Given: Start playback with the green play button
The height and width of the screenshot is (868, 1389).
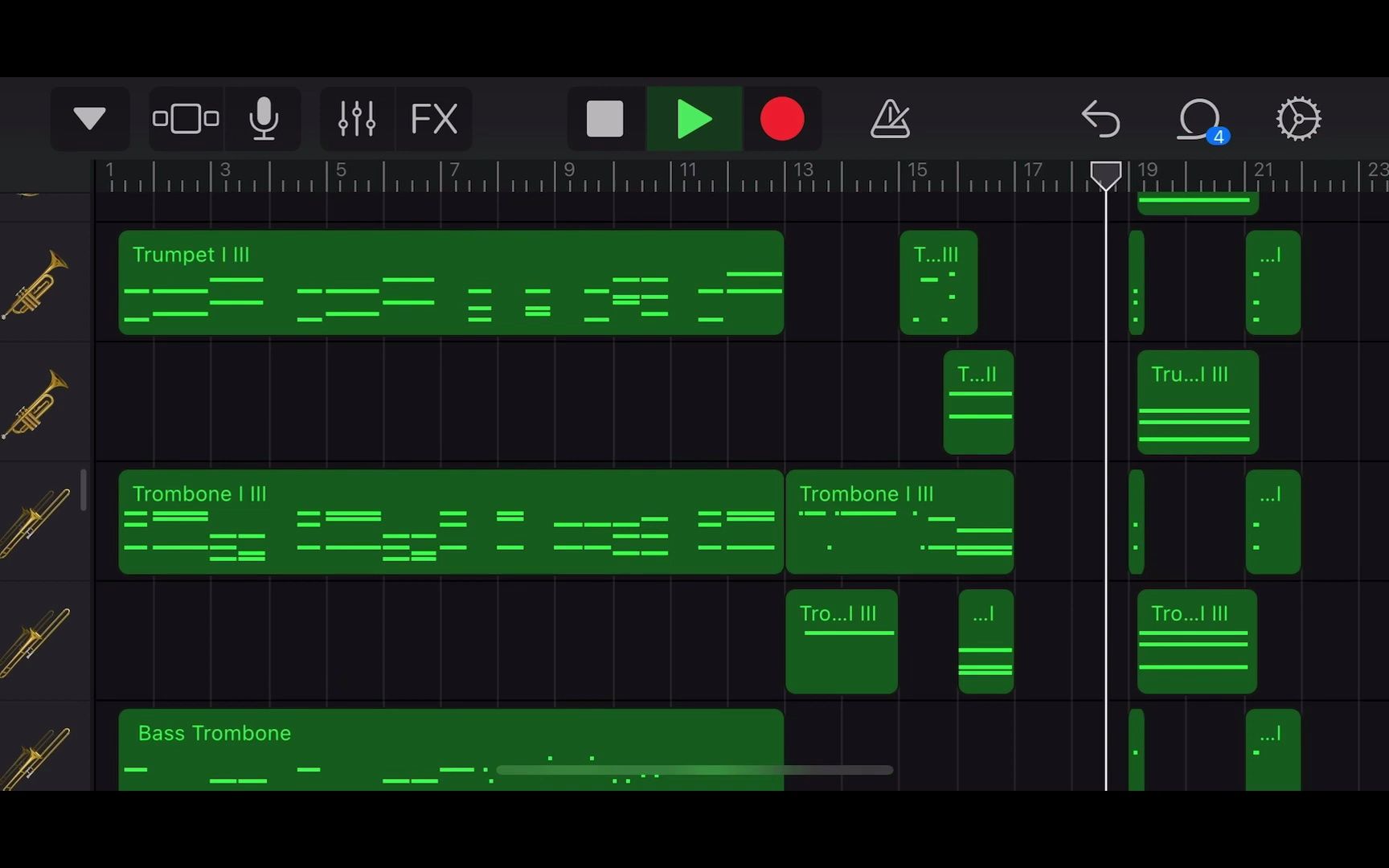Looking at the screenshot, I should pyautogui.click(x=694, y=119).
